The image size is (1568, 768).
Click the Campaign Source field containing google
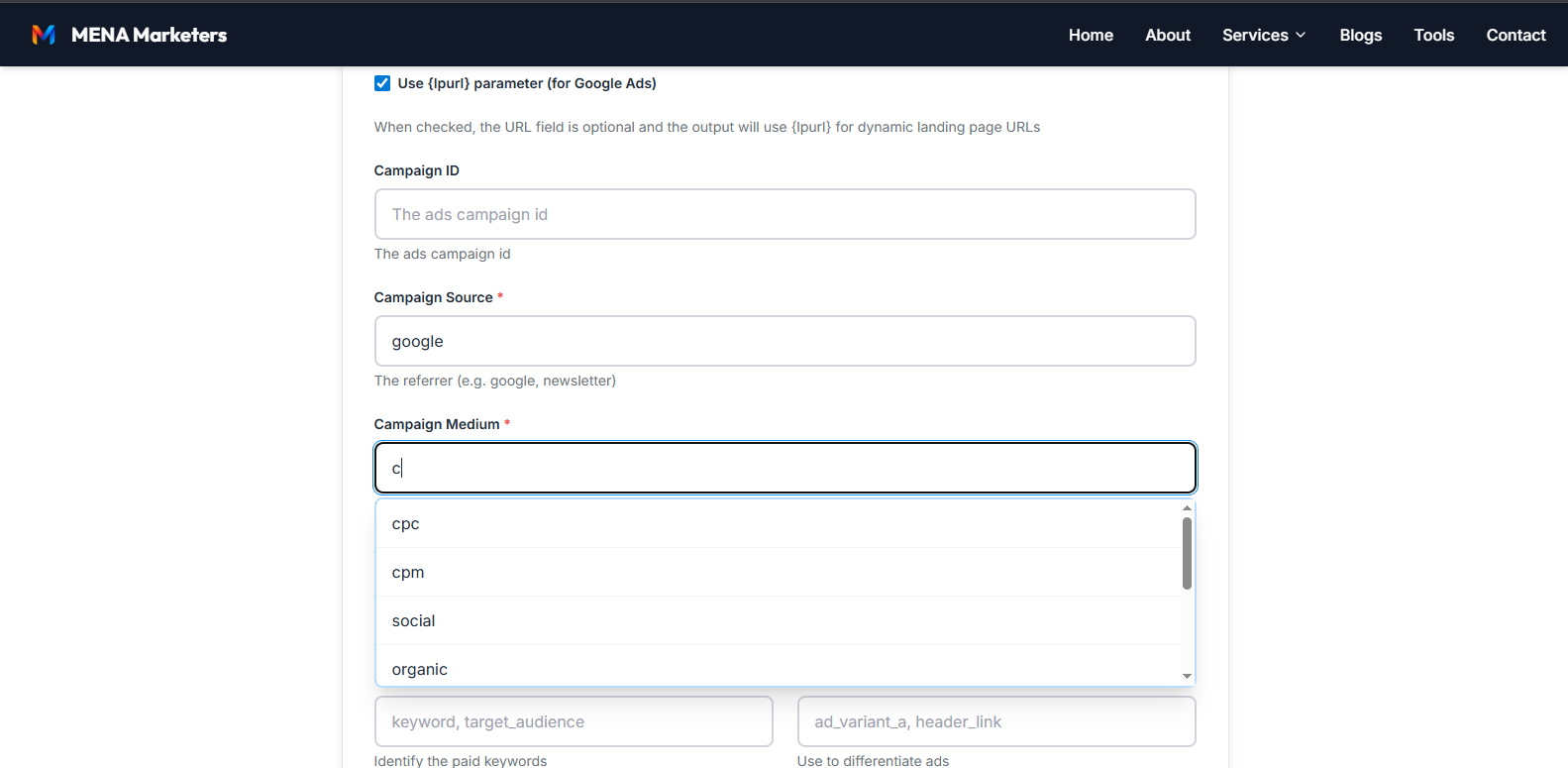click(784, 341)
